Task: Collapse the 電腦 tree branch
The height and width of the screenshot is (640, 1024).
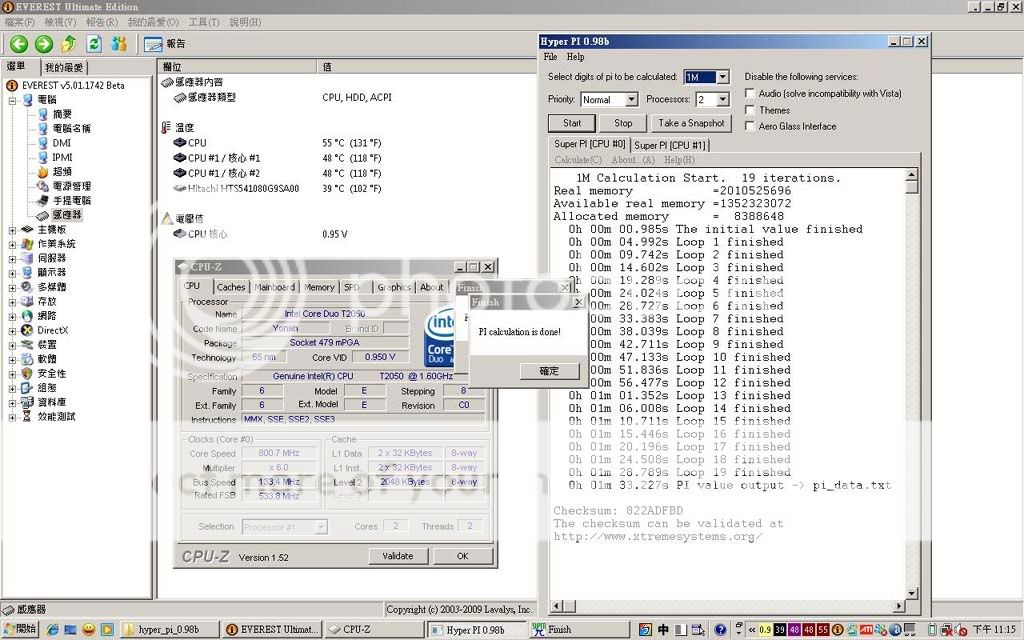Action: point(12,101)
